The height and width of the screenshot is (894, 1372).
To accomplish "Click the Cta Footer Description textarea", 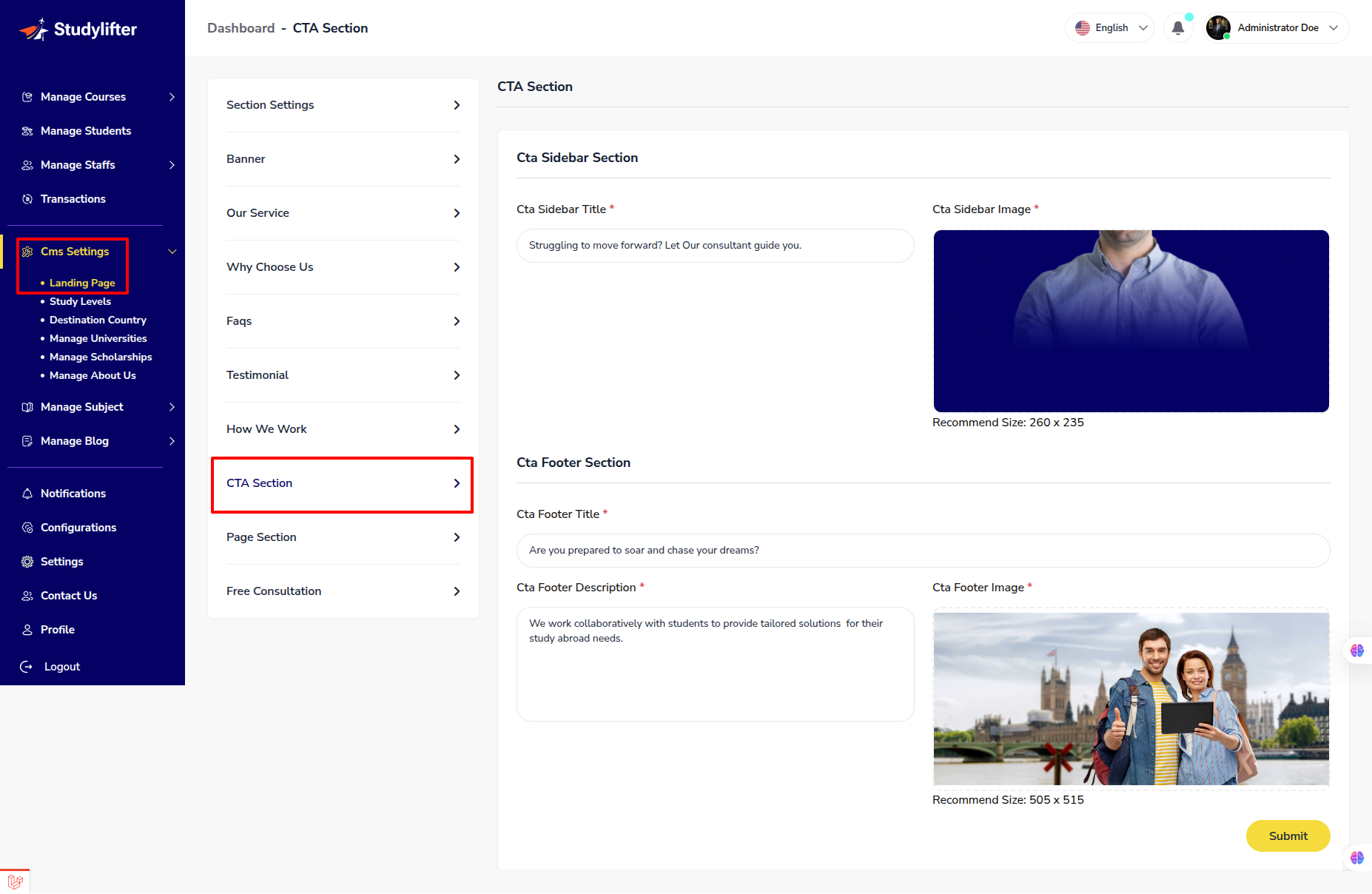I will 715,664.
